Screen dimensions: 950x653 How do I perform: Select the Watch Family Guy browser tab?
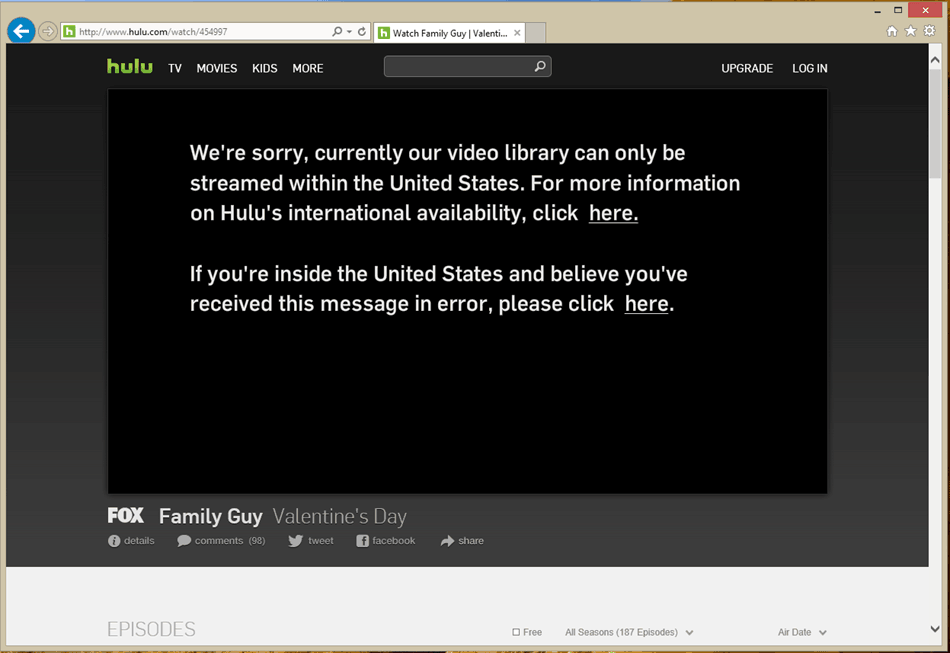(x=449, y=33)
